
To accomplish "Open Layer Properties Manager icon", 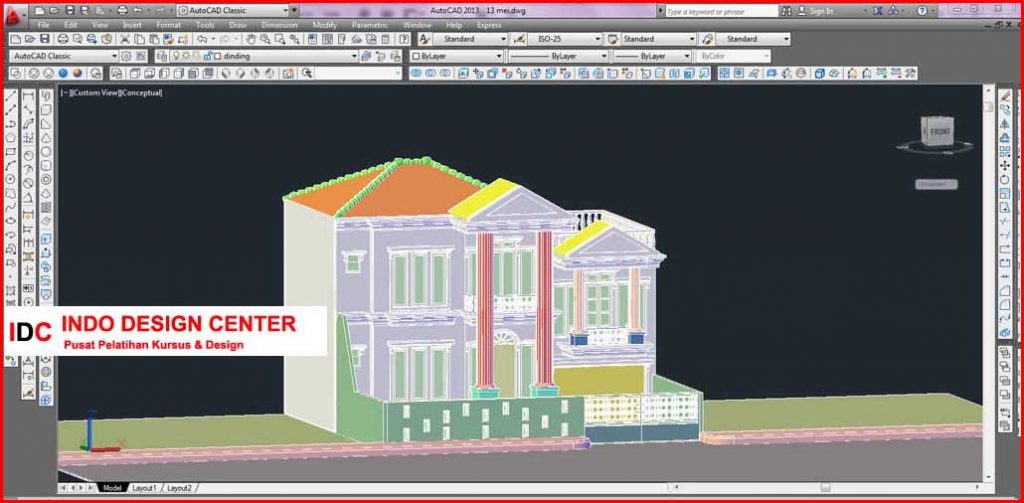I will point(160,56).
